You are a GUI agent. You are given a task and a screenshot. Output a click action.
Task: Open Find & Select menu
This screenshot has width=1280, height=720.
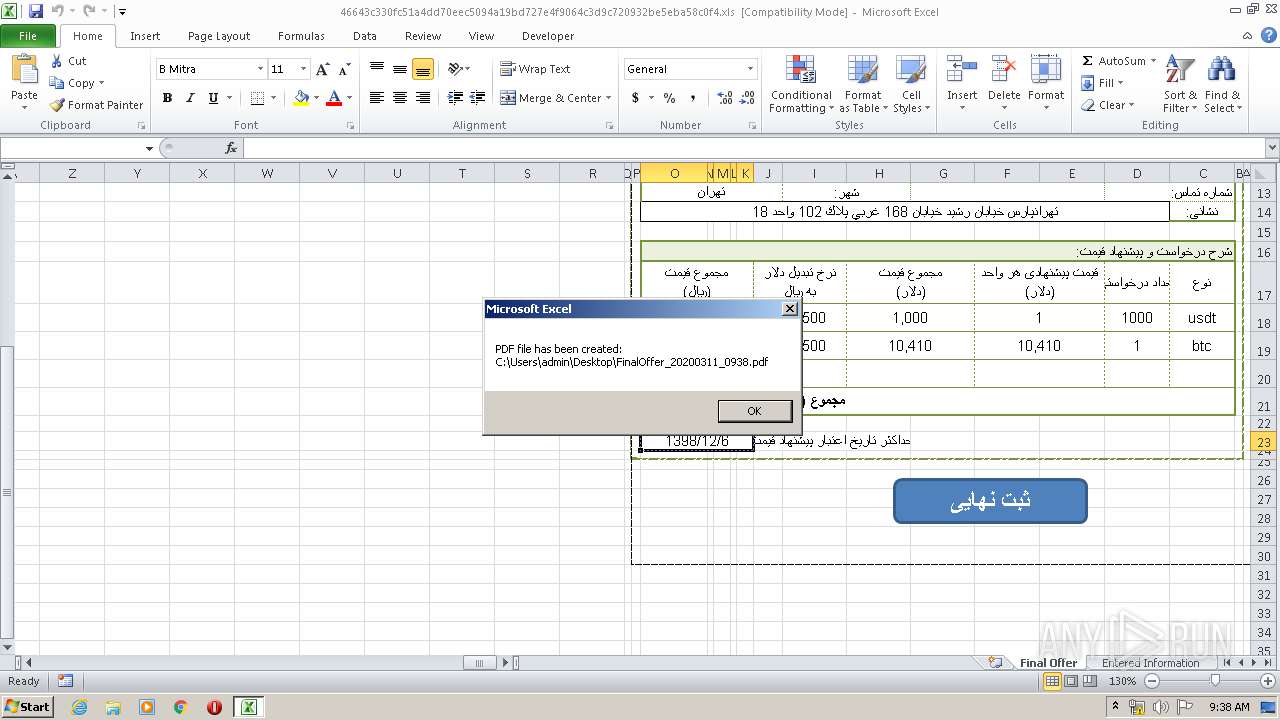(1221, 85)
